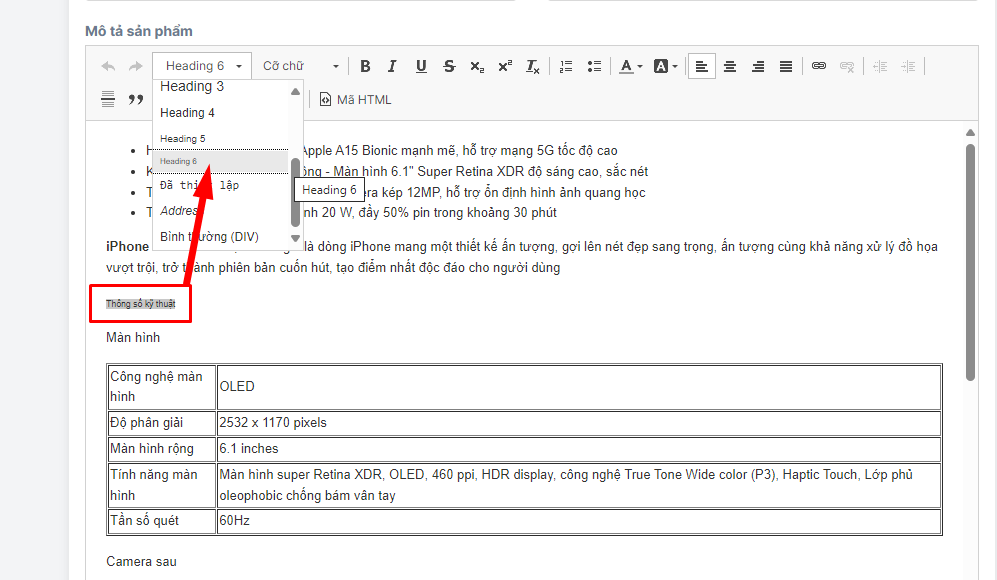
Task: Apply Superscript formatting
Action: click(x=505, y=66)
